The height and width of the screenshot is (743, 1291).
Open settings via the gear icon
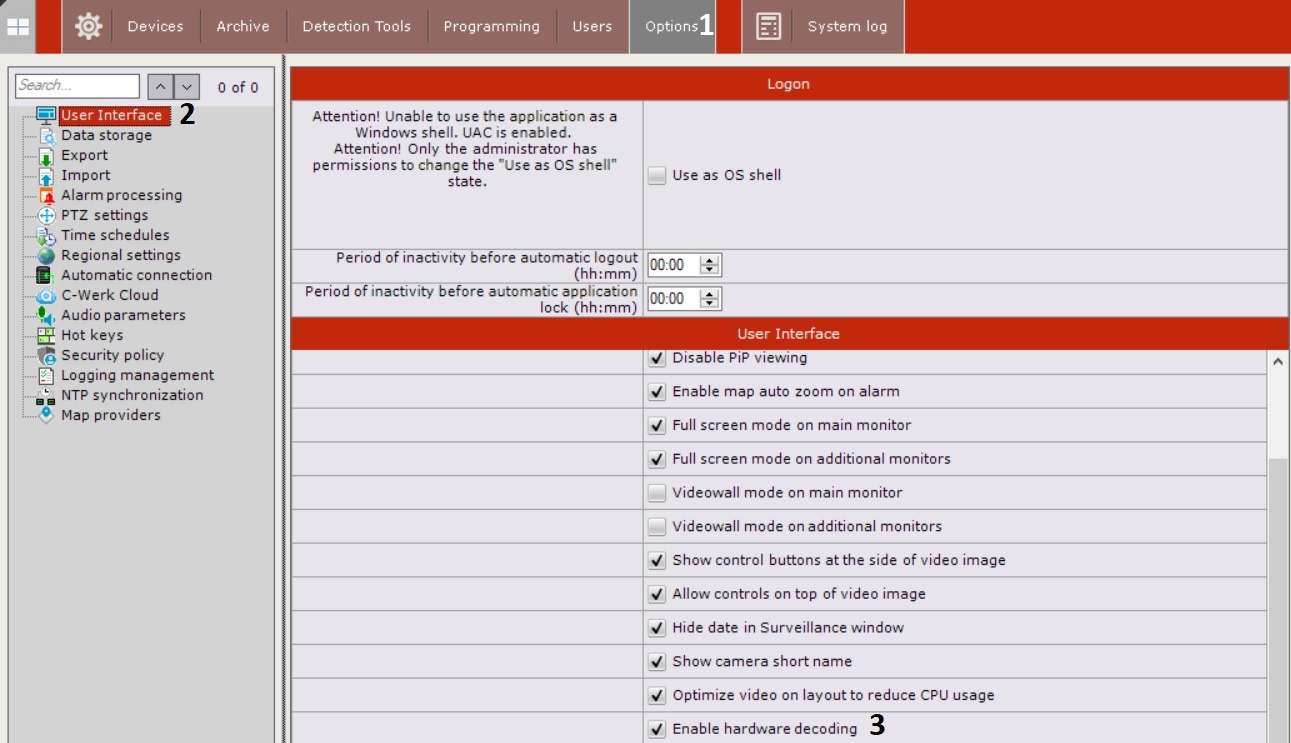[88, 27]
